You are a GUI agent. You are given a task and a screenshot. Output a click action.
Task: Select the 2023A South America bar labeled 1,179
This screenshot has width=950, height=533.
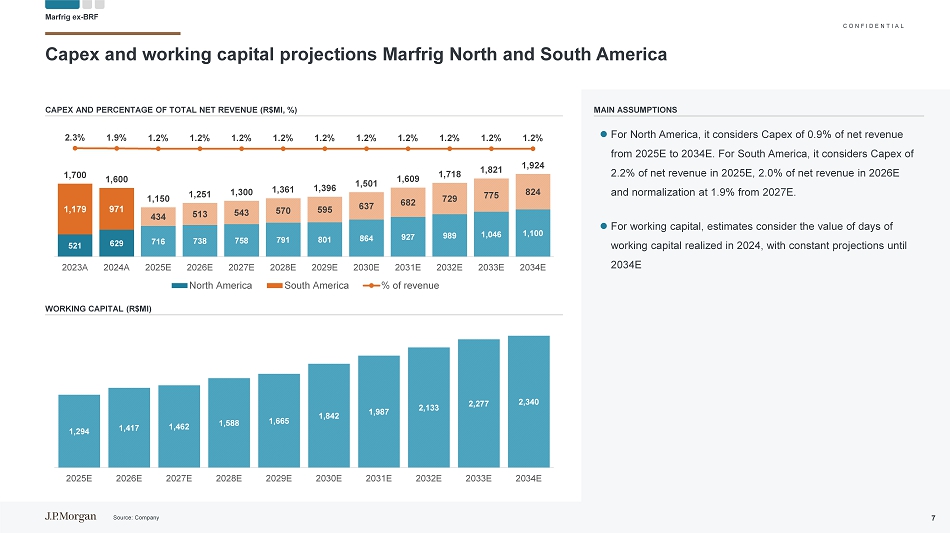click(75, 210)
